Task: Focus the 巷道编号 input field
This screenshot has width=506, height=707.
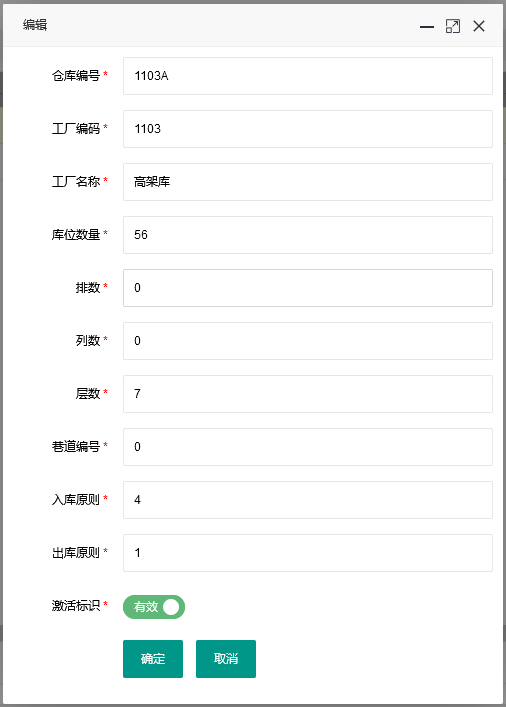Action: tap(308, 447)
